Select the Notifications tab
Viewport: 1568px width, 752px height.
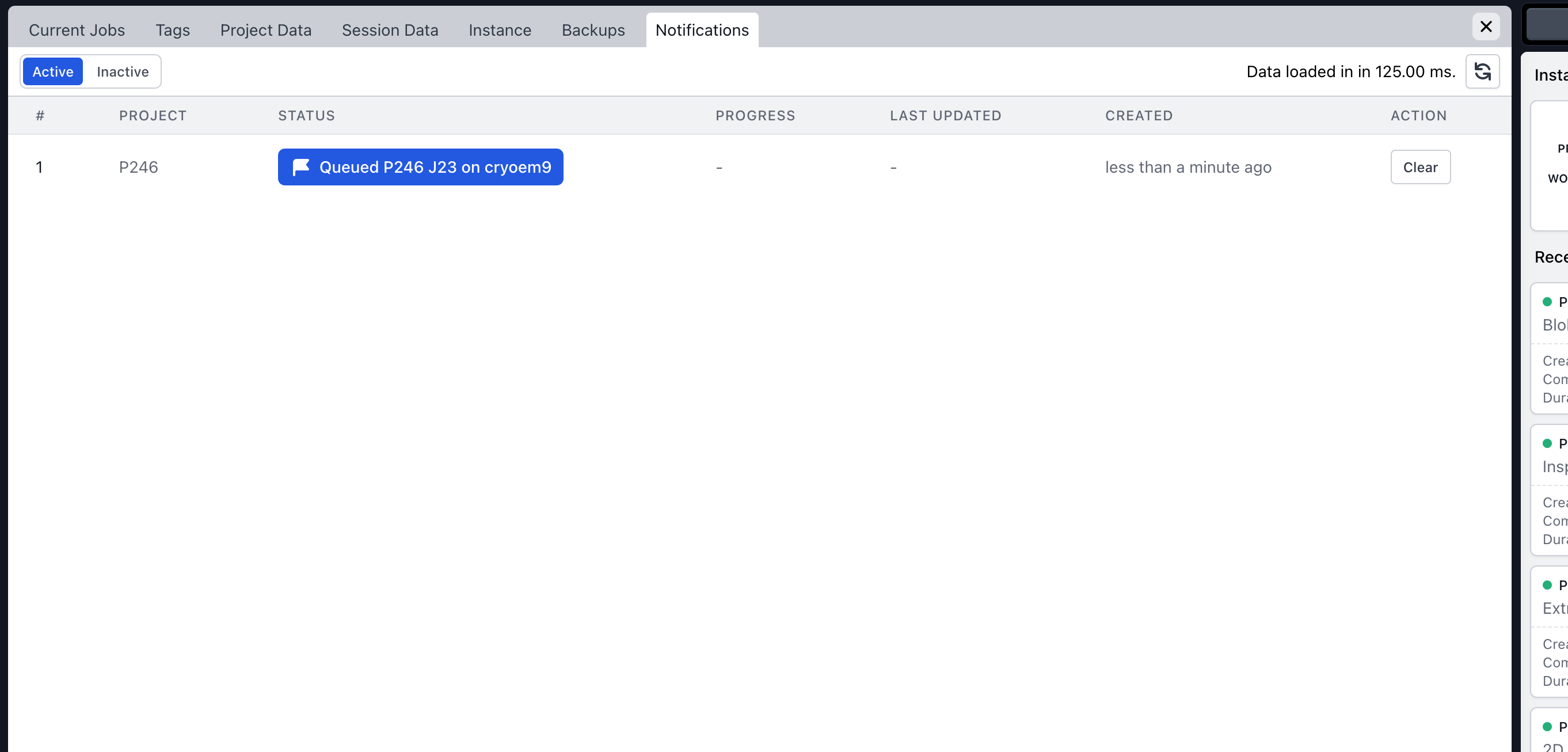(701, 31)
